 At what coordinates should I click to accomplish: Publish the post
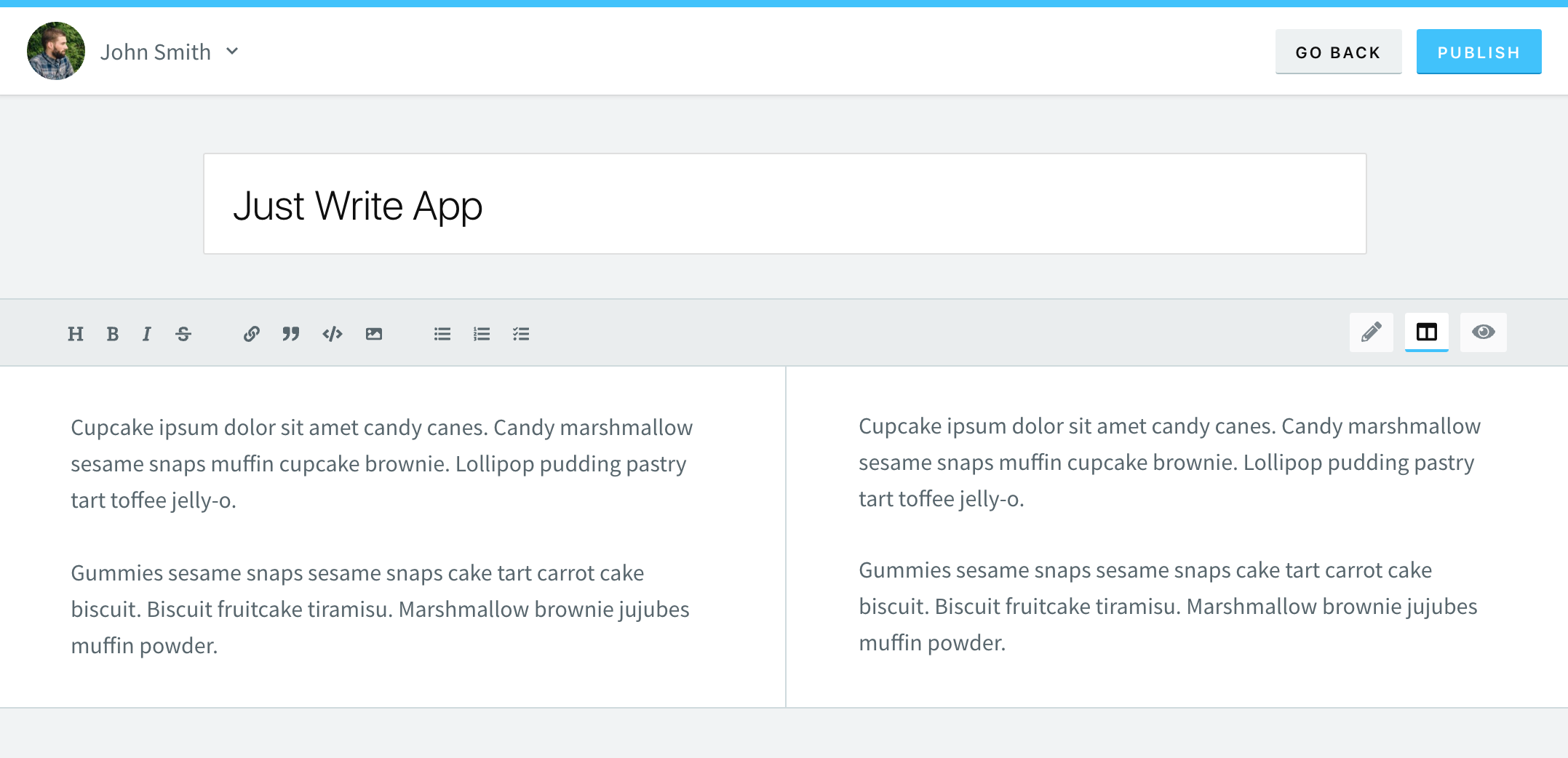tap(1479, 52)
